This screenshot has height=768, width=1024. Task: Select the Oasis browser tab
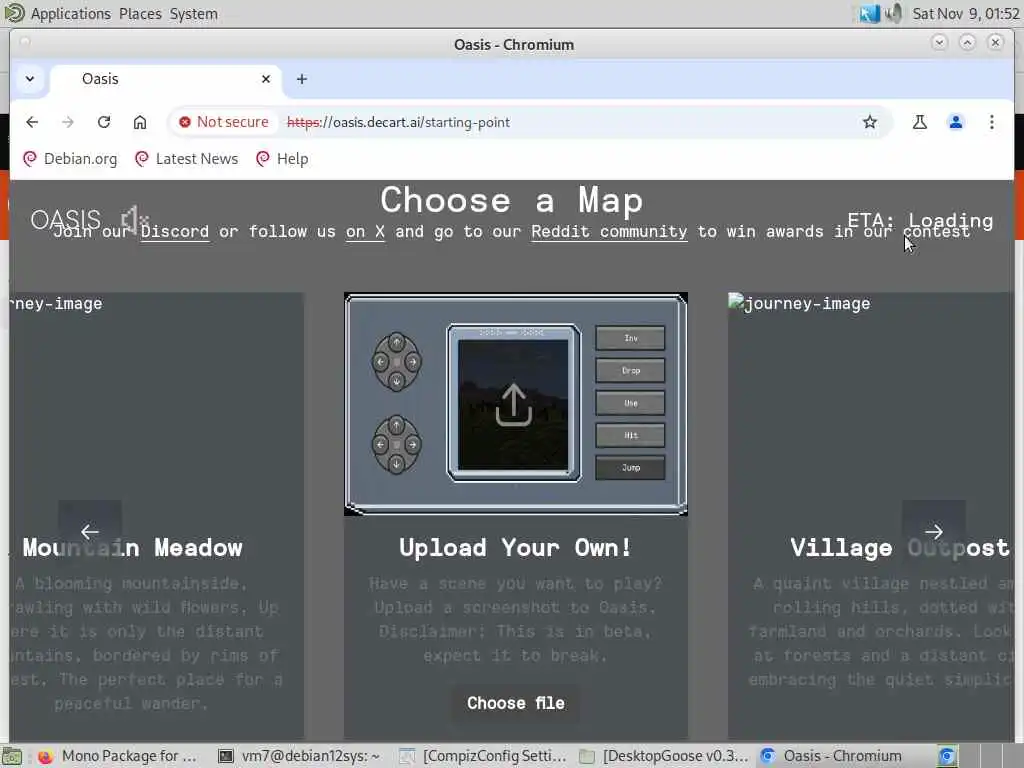click(x=165, y=79)
